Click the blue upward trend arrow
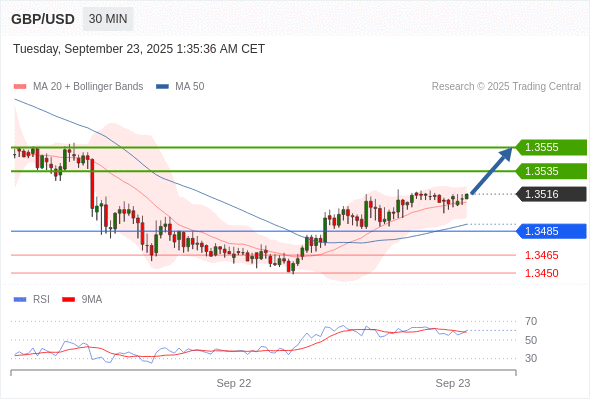This screenshot has width=590, height=400. (x=491, y=170)
